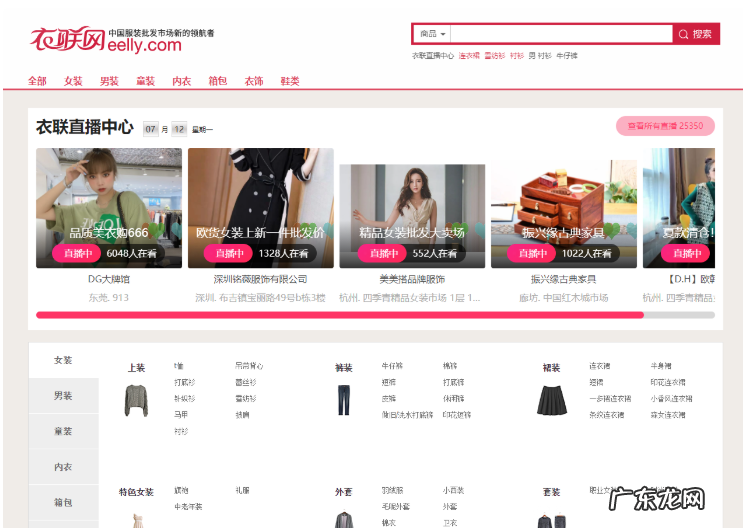The width and height of the screenshot is (743, 528).
Task: Select 箱包 in the left category sidebar
Action: tap(63, 502)
